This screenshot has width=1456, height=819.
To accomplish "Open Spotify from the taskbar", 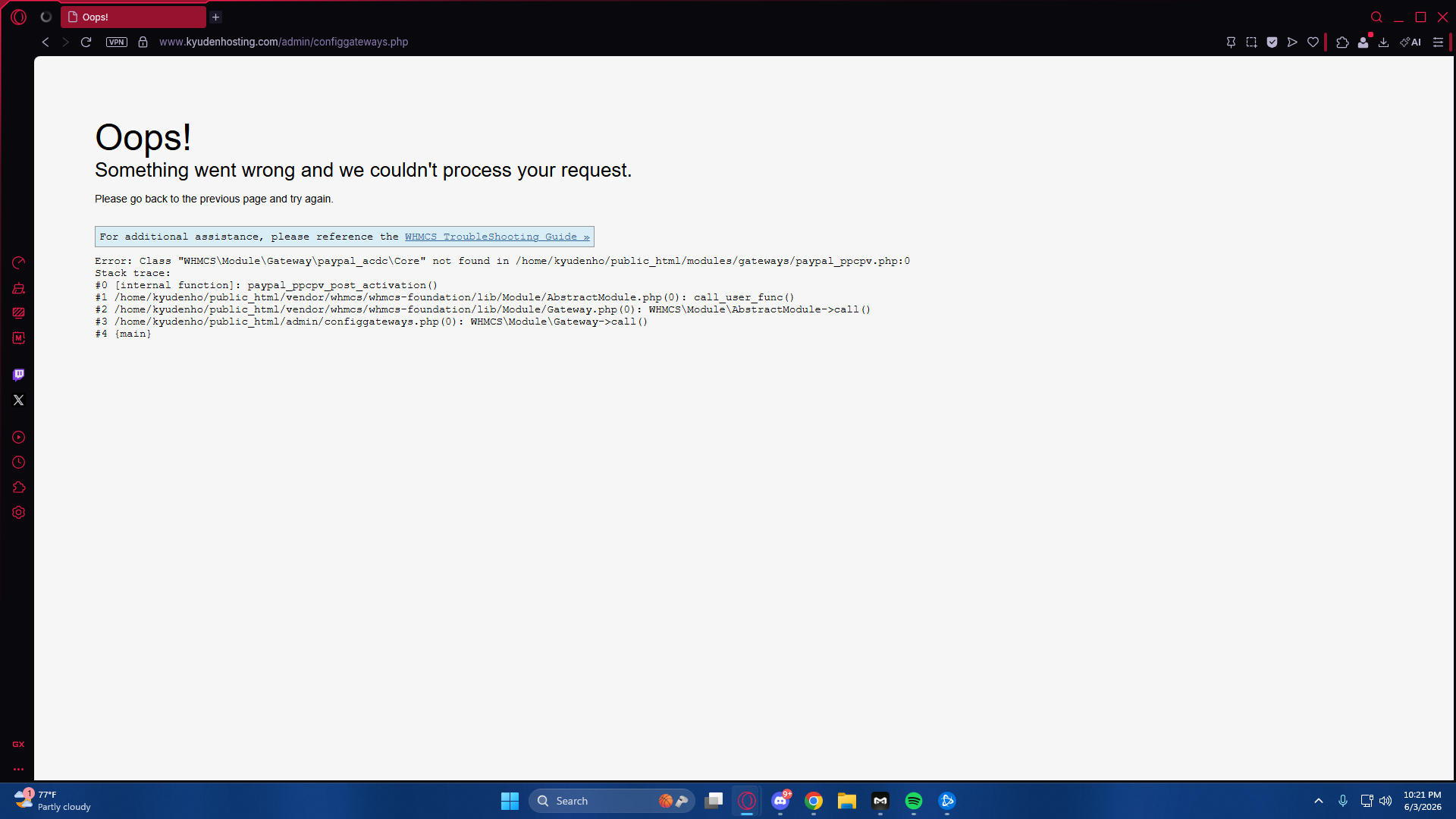I will tap(914, 801).
